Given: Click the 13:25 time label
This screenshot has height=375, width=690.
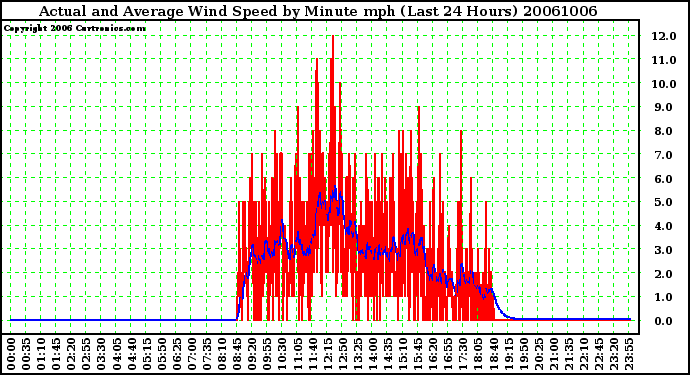Looking at the screenshot, I should coord(357,354).
